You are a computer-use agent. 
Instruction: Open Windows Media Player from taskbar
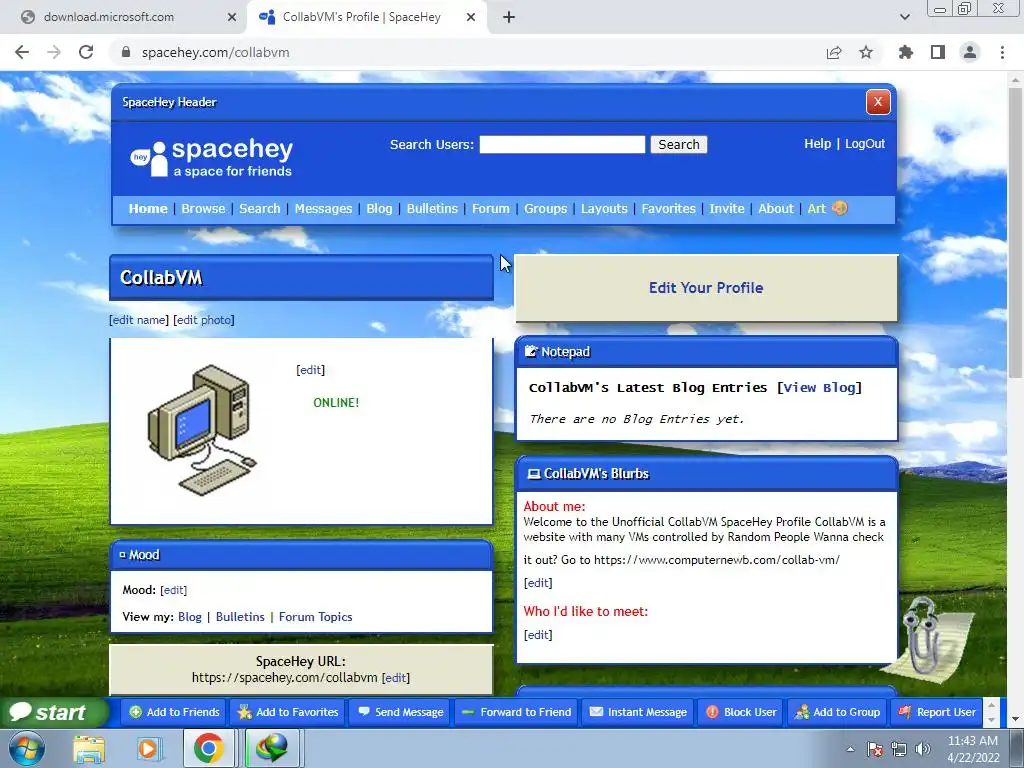pyautogui.click(x=148, y=748)
